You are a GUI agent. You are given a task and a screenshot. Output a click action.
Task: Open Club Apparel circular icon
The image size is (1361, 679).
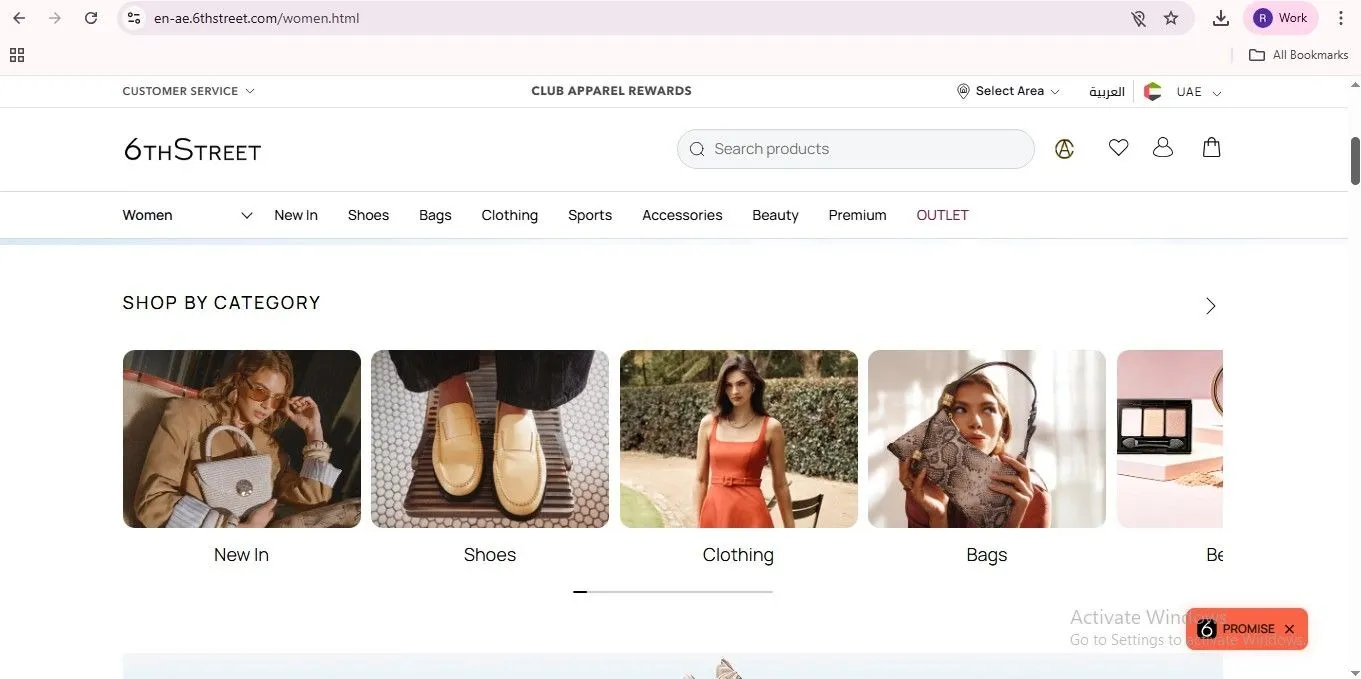coord(1064,149)
